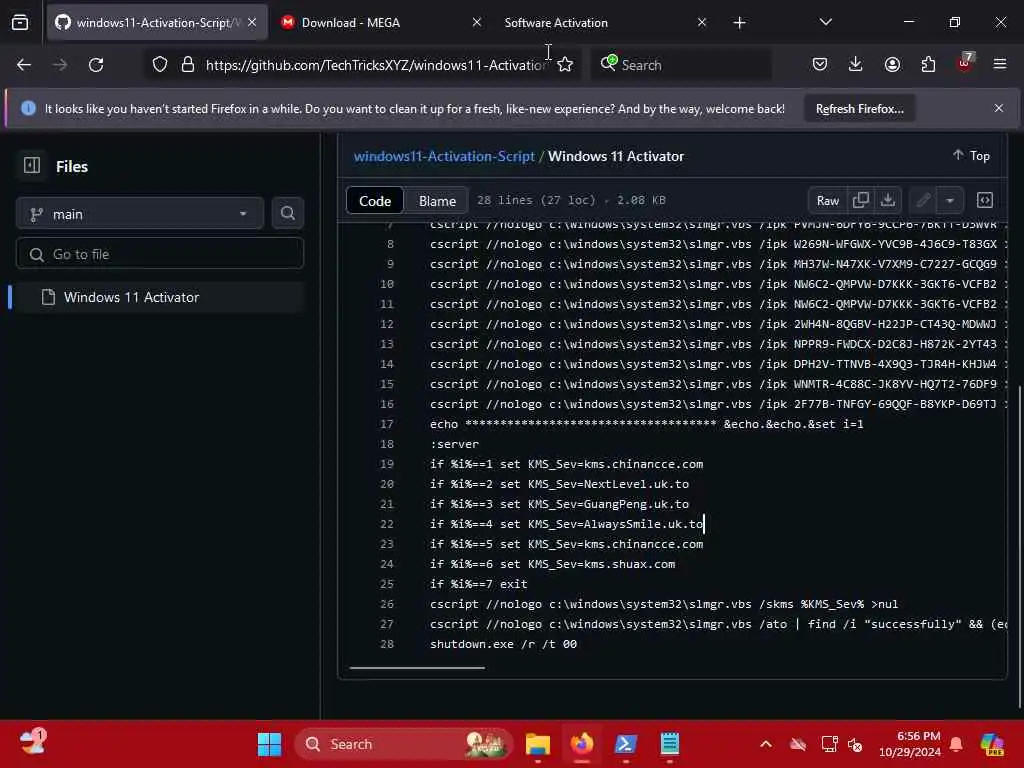The width and height of the screenshot is (1024, 768).
Task: Open the Firefox hamburger menu
Action: (x=1000, y=65)
